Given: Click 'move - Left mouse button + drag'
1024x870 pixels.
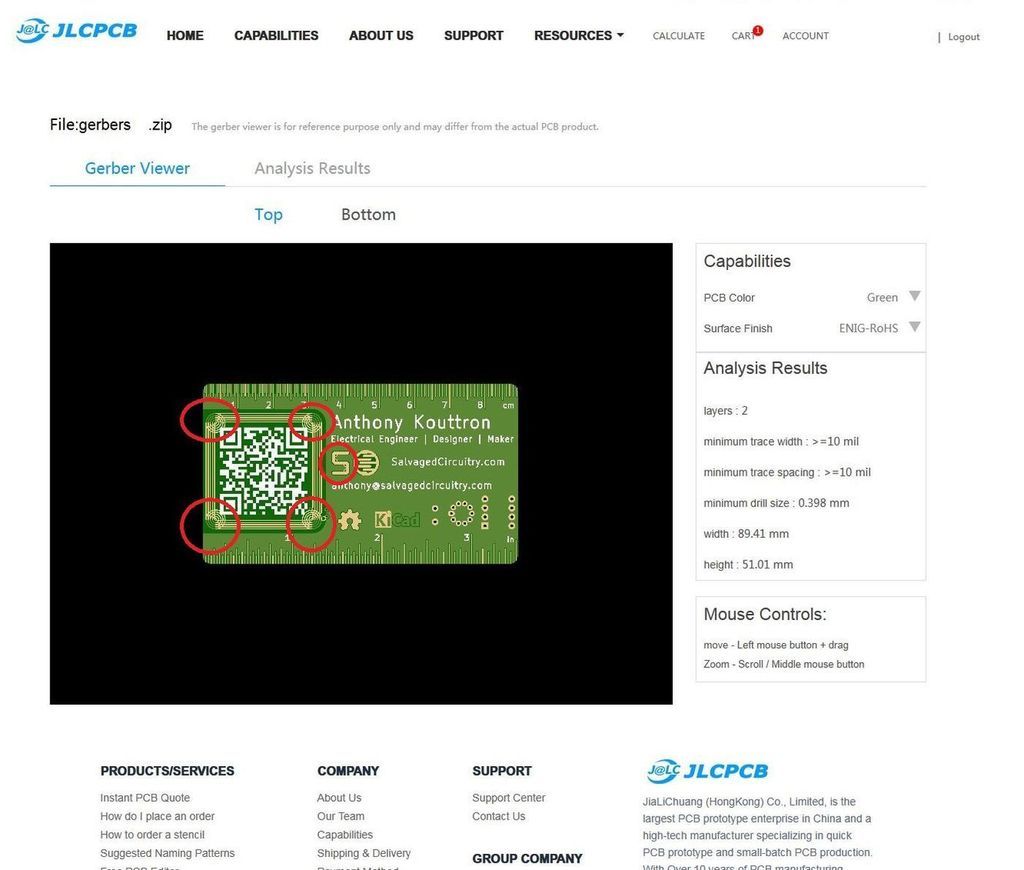Looking at the screenshot, I should coord(776,645).
